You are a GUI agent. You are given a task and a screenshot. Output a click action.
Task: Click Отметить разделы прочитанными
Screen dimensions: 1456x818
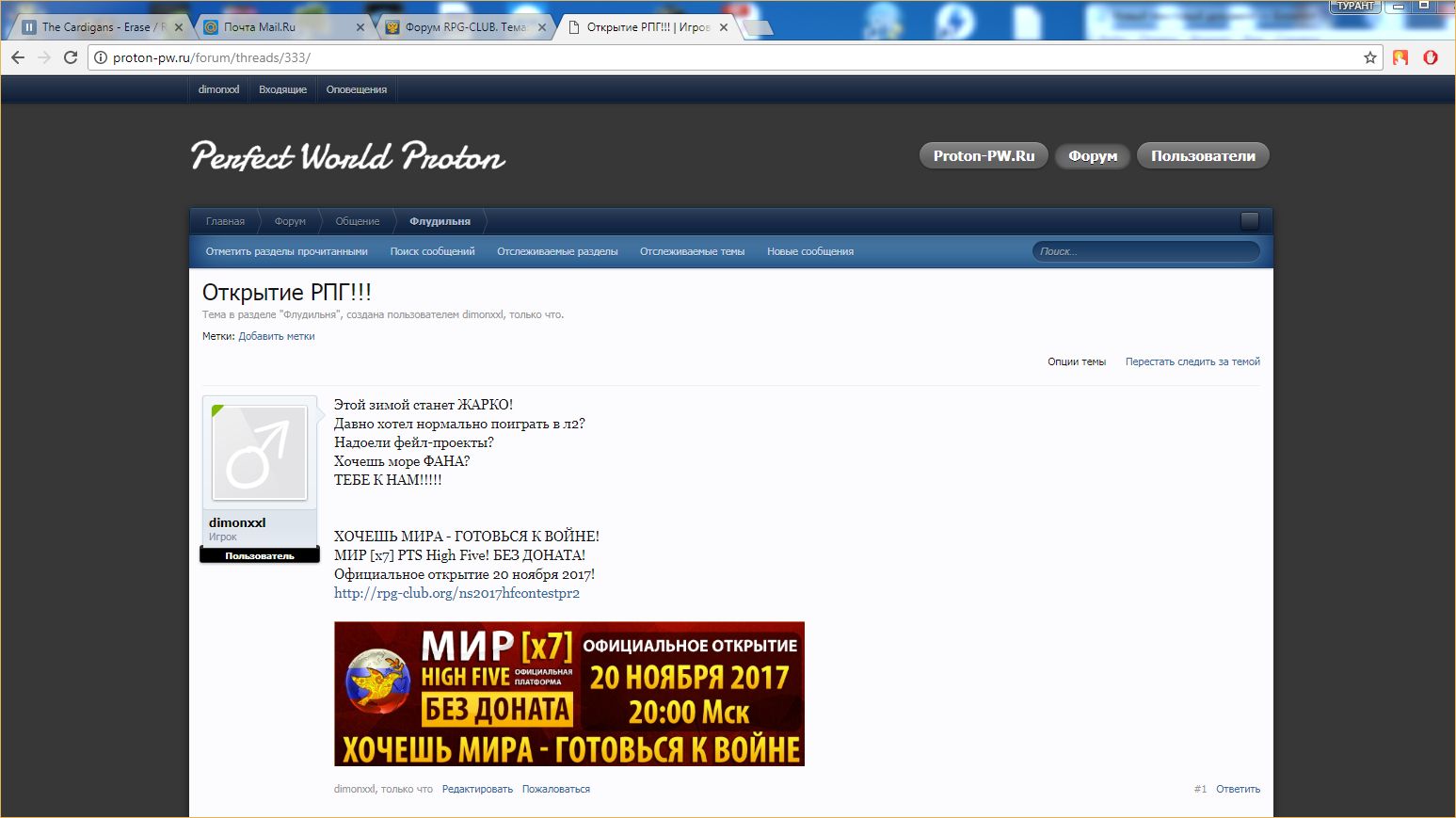click(x=287, y=251)
